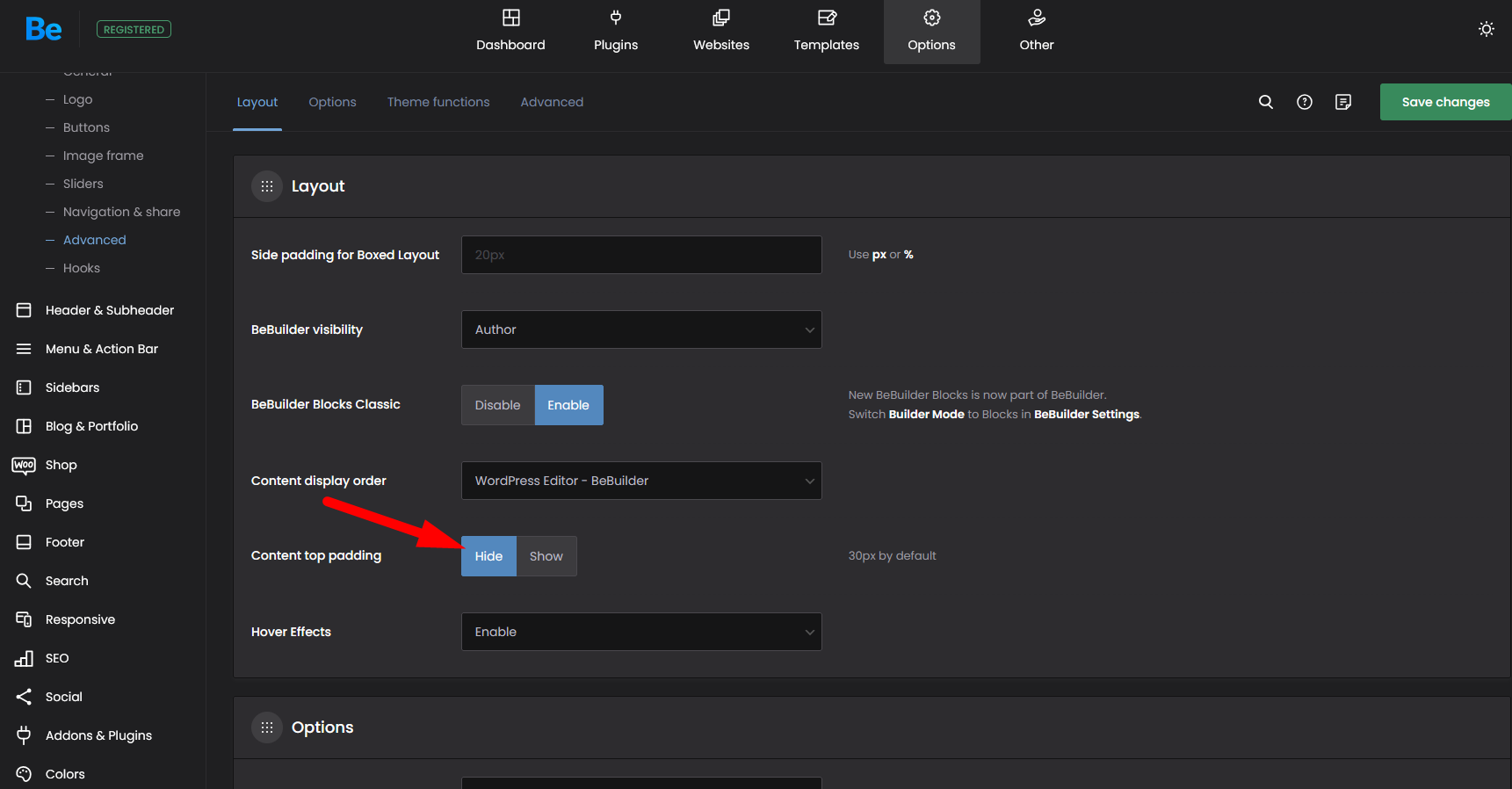Click the Side padding for Boxed Layout field

coord(641,255)
